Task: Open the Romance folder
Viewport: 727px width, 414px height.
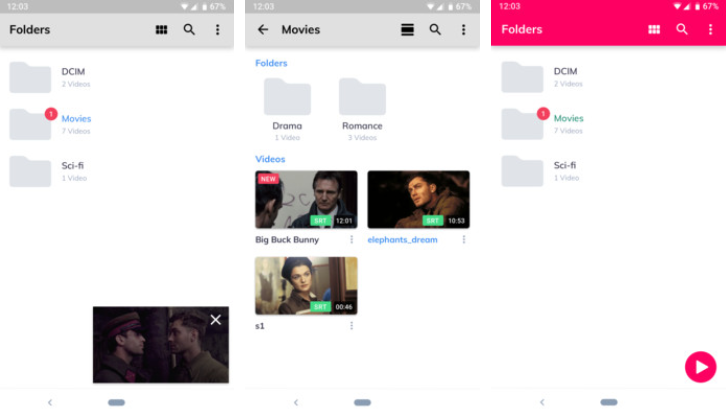Action: click(x=362, y=96)
